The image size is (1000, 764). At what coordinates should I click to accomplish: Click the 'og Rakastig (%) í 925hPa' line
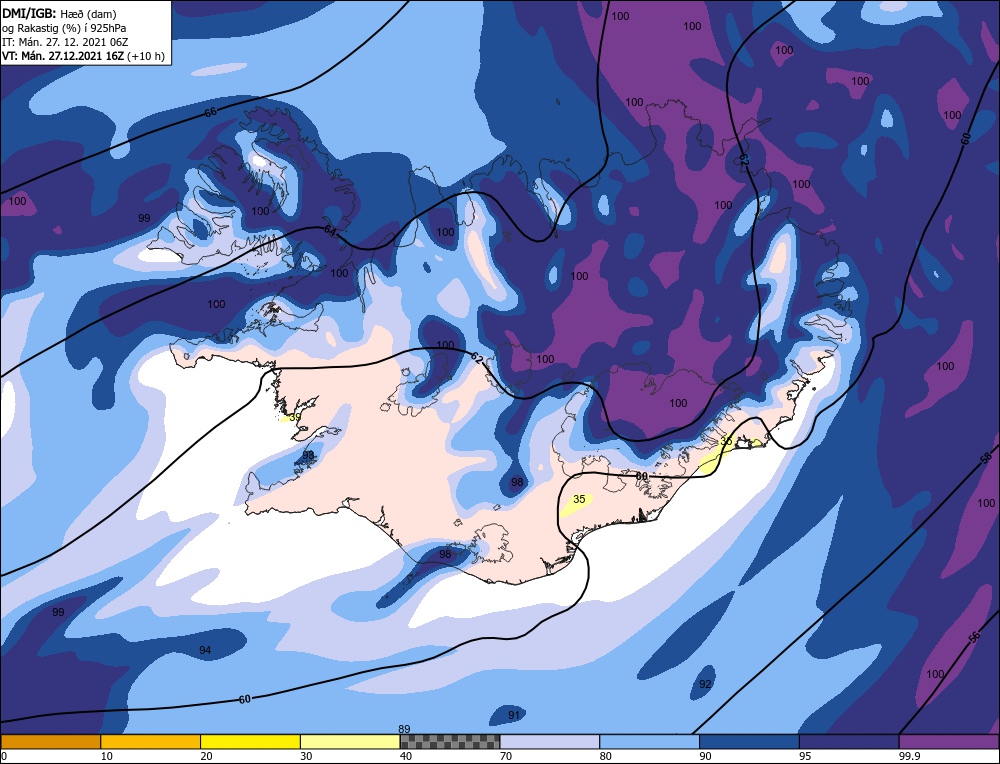64,28
